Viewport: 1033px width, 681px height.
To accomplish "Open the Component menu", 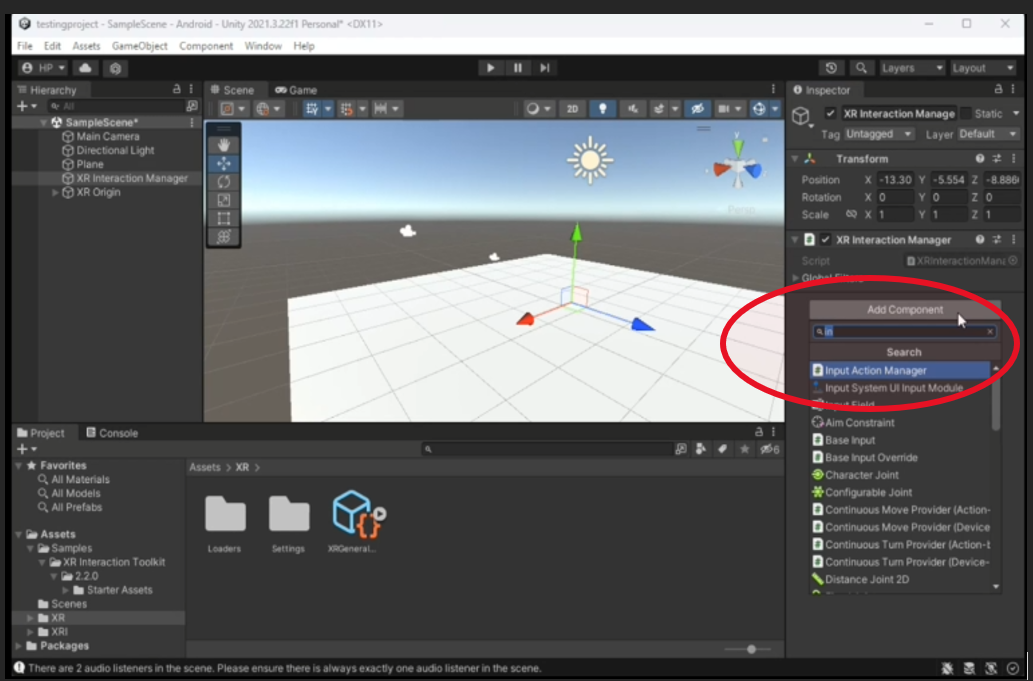I will click(206, 46).
